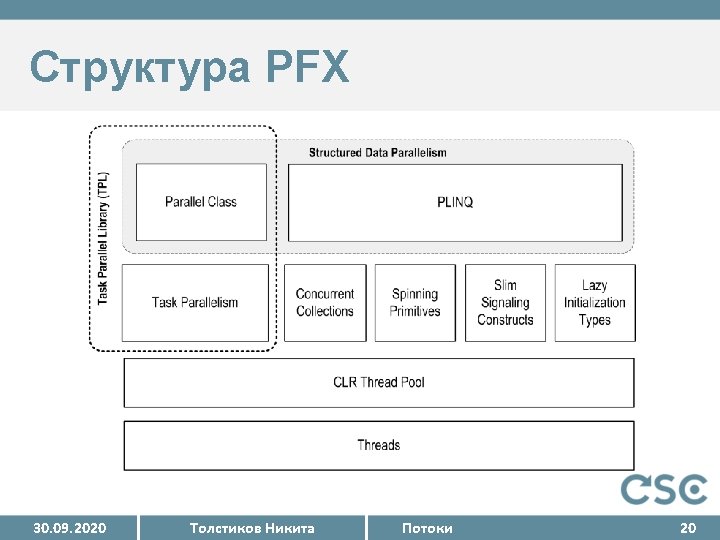Click the slide title "Структура PFX"
This screenshot has height=540, width=720.
click(189, 68)
